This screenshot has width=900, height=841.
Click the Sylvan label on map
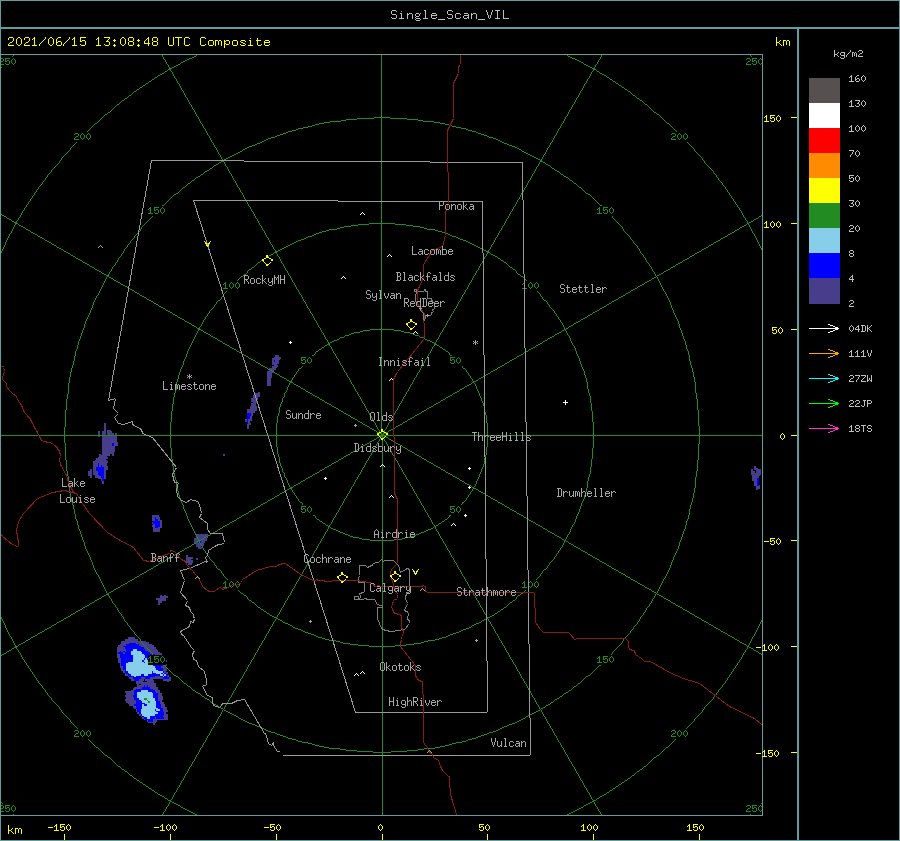[x=383, y=295]
